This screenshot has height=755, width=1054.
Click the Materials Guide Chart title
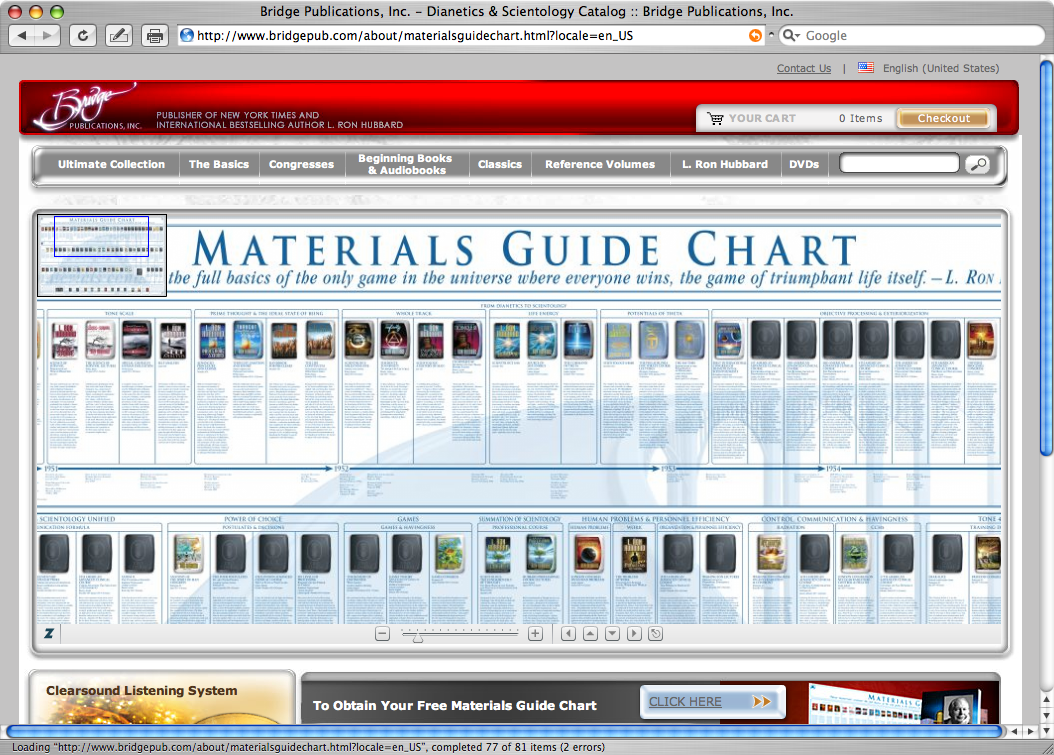coord(524,250)
